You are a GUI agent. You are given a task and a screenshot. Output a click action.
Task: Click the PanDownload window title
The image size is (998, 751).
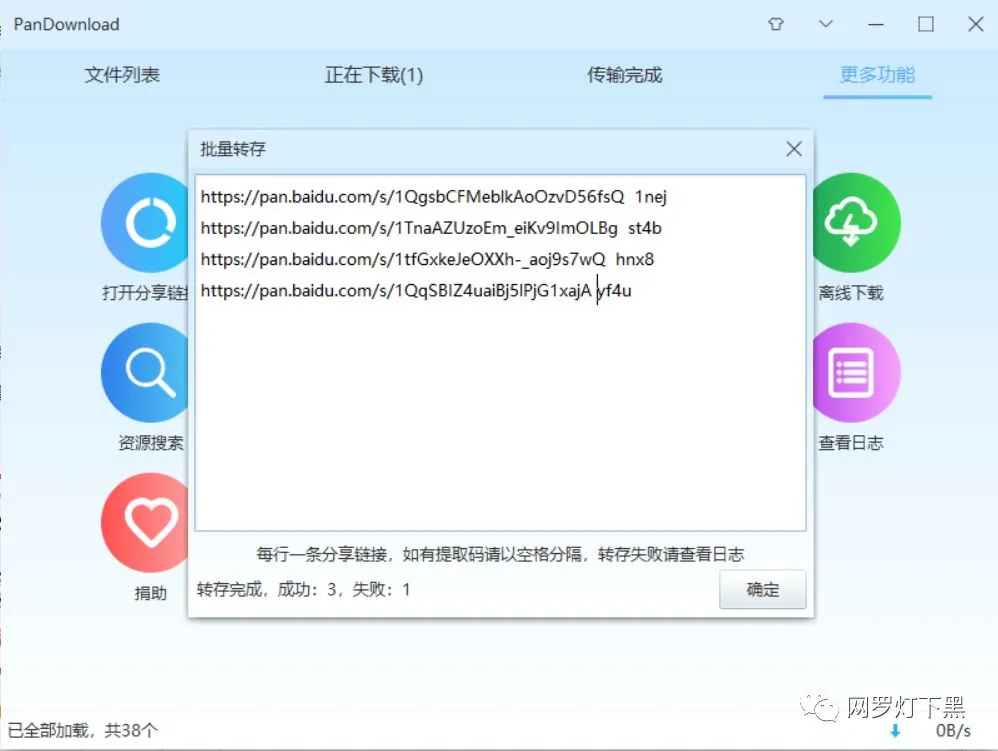tap(66, 24)
